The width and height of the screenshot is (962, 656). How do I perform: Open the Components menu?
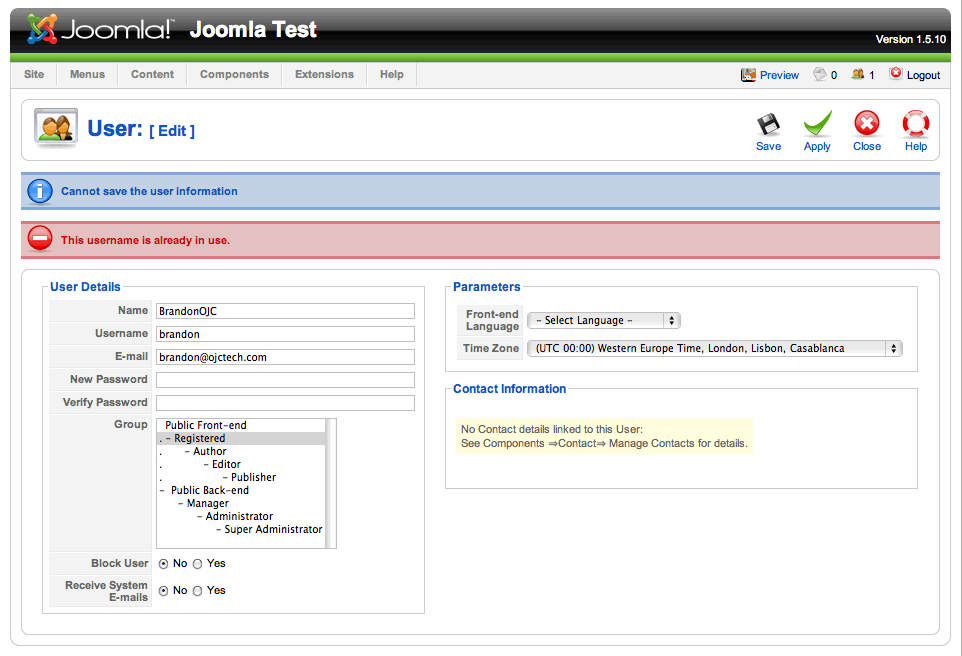click(234, 74)
